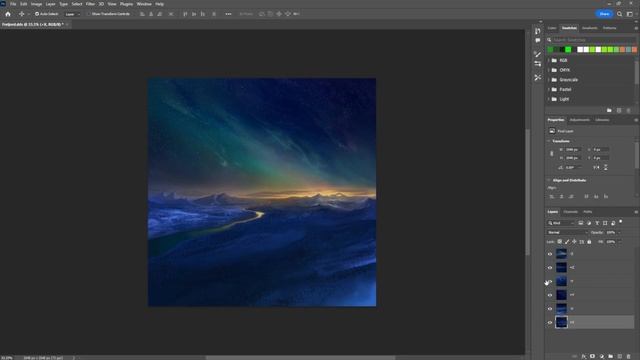Expand the RGB swatch folder

click(x=549, y=60)
